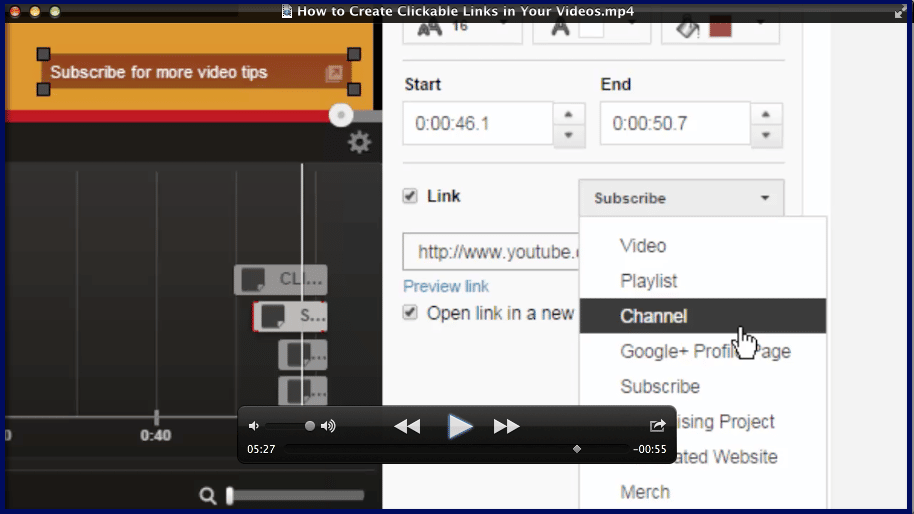
Task: Select the 'CLI...' annotation clip on timeline
Action: [x=280, y=280]
